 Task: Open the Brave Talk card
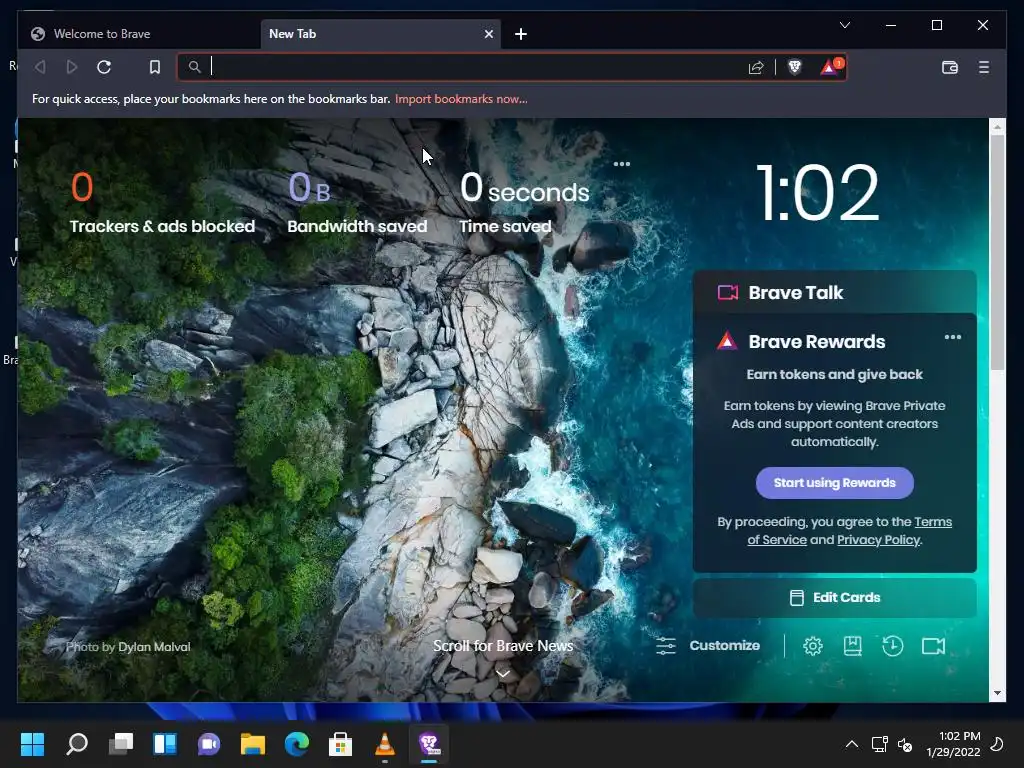coord(835,293)
